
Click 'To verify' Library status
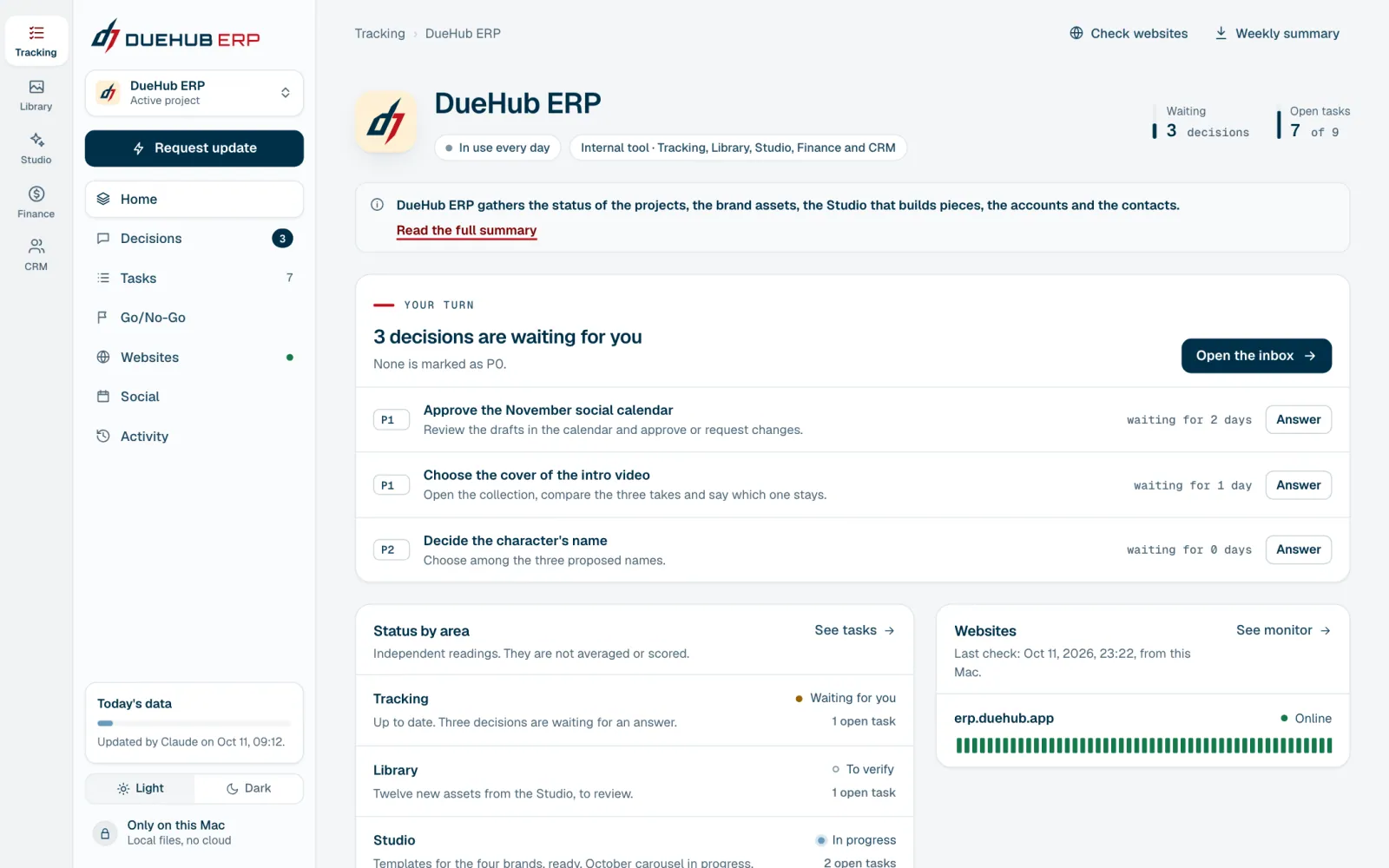click(x=863, y=769)
